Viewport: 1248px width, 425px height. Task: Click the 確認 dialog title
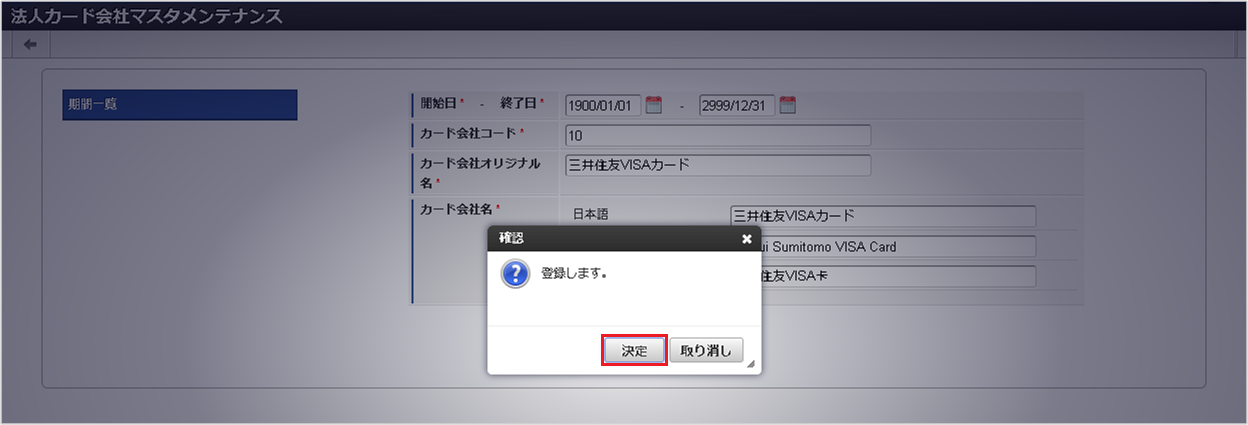tap(511, 239)
